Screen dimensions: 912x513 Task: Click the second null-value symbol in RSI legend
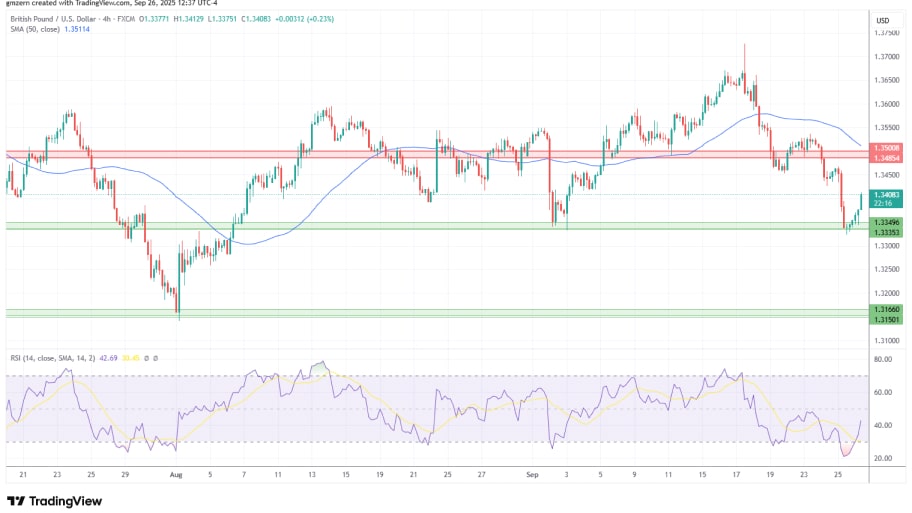[x=157, y=357]
